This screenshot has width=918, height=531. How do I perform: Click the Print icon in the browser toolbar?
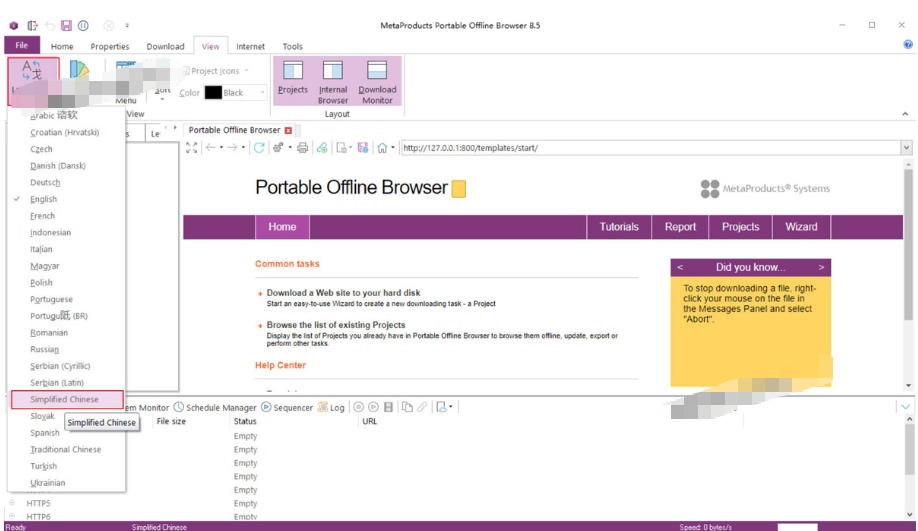pyautogui.click(x=302, y=148)
